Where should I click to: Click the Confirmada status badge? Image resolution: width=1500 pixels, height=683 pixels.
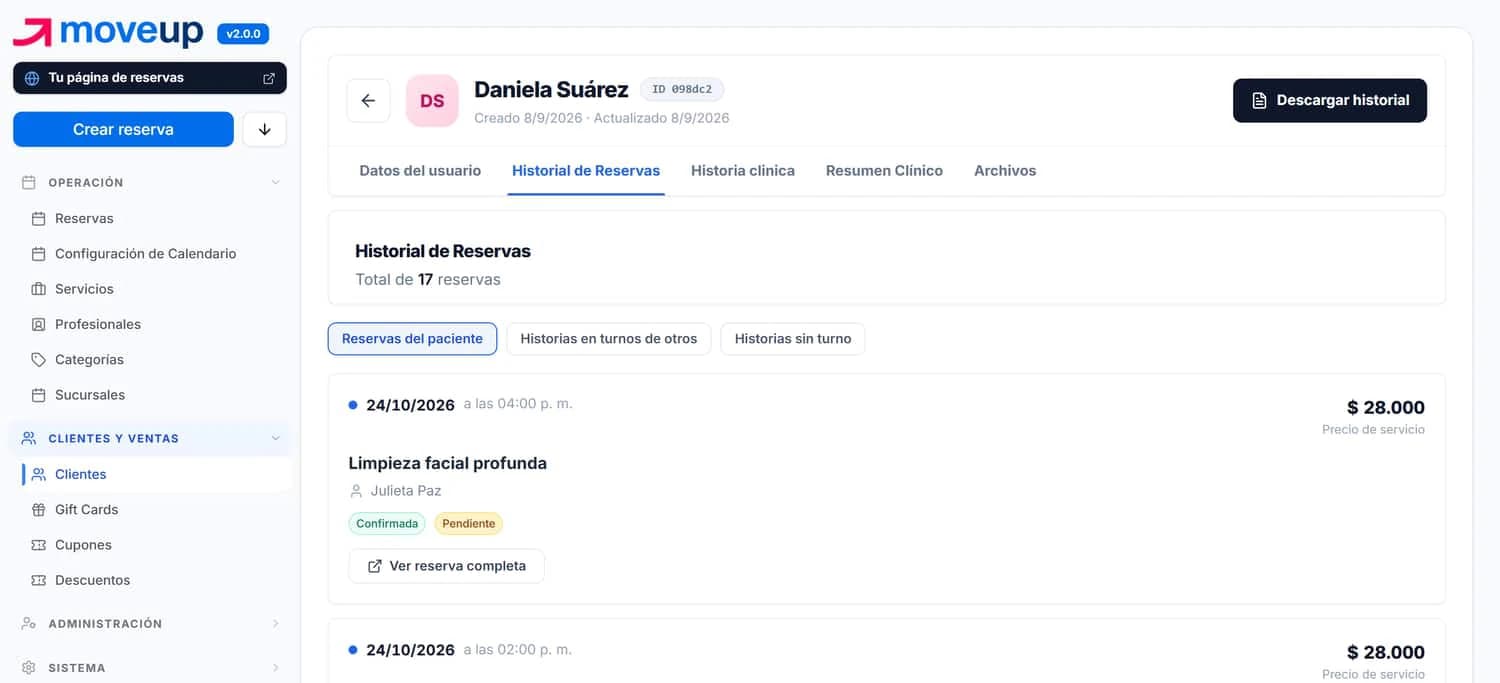[x=387, y=524]
